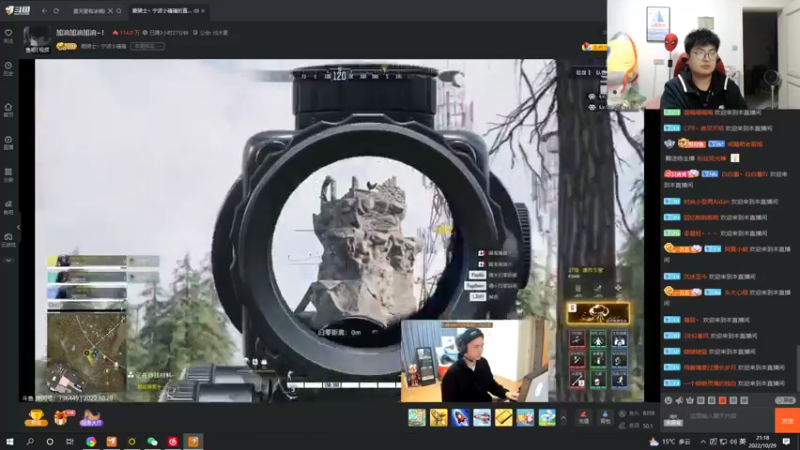Open categories grid sidebar icon
Screen dimensions: 800x450
point(8,175)
